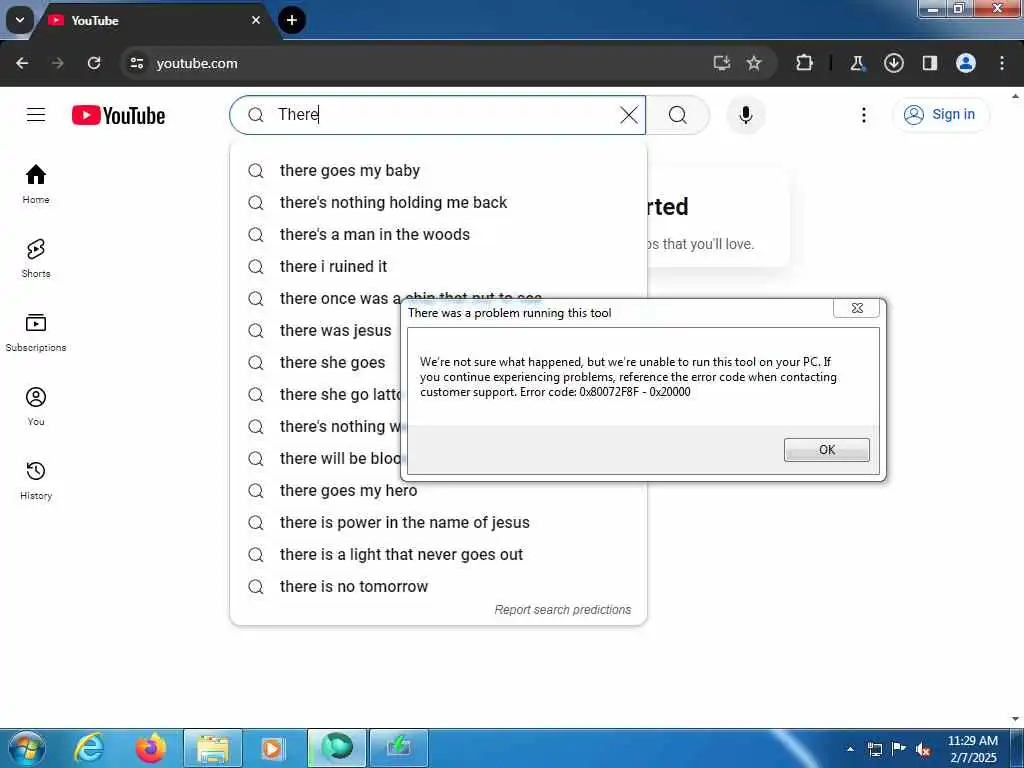Choose suggestion 'there goes my hero'
This screenshot has height=768, width=1024.
[438, 490]
